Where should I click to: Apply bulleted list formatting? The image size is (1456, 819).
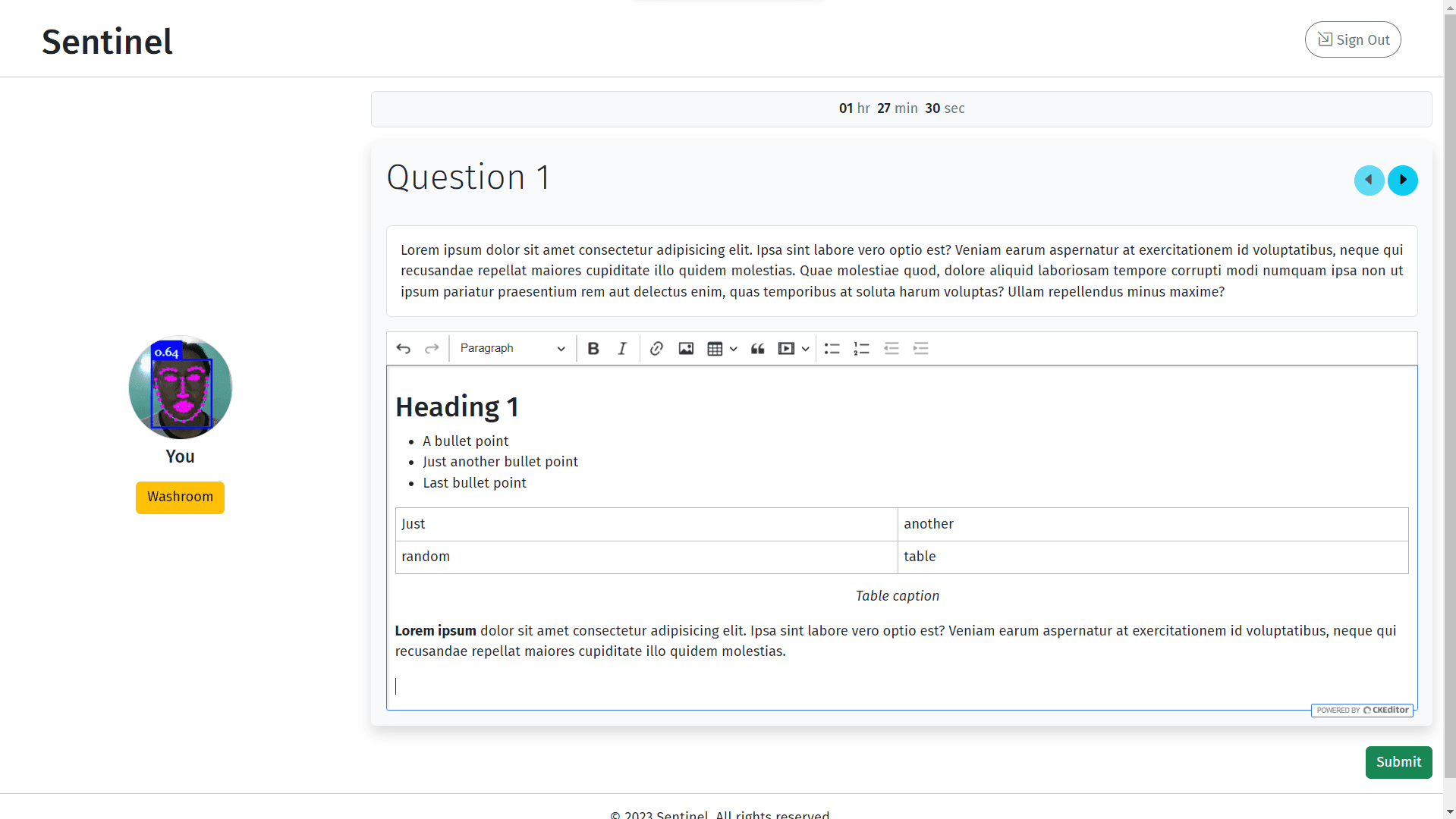832,349
